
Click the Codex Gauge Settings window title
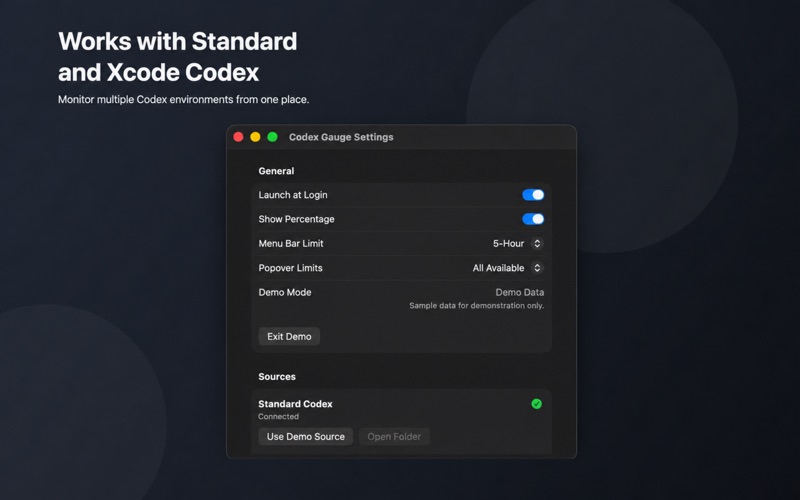click(x=341, y=137)
